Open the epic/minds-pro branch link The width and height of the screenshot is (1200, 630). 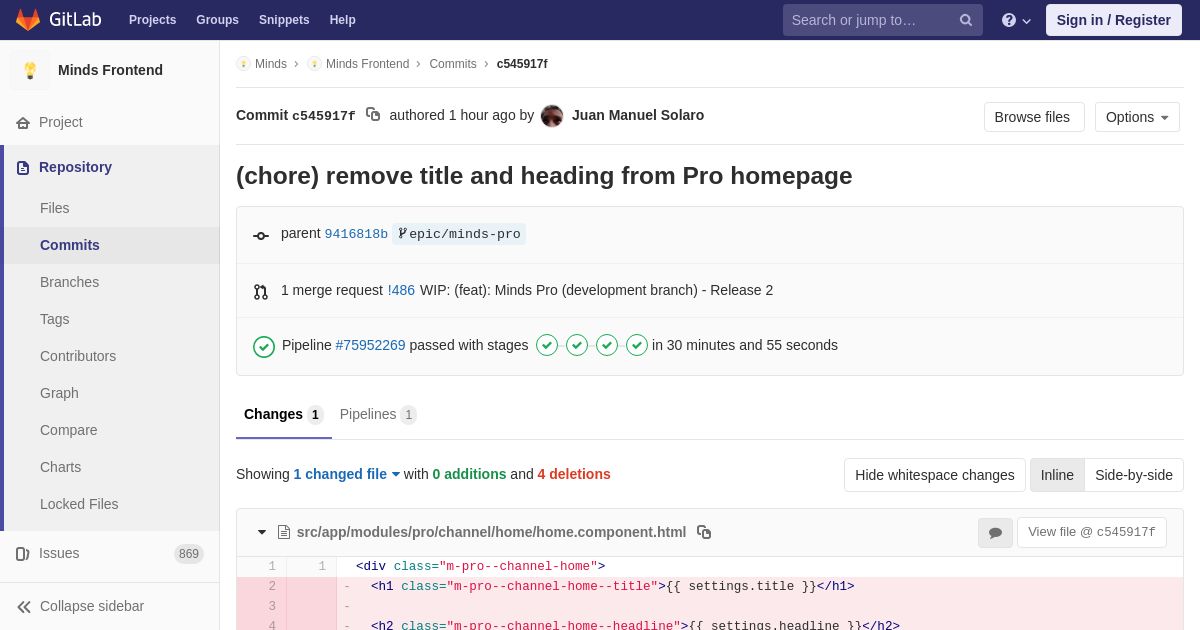tap(459, 234)
